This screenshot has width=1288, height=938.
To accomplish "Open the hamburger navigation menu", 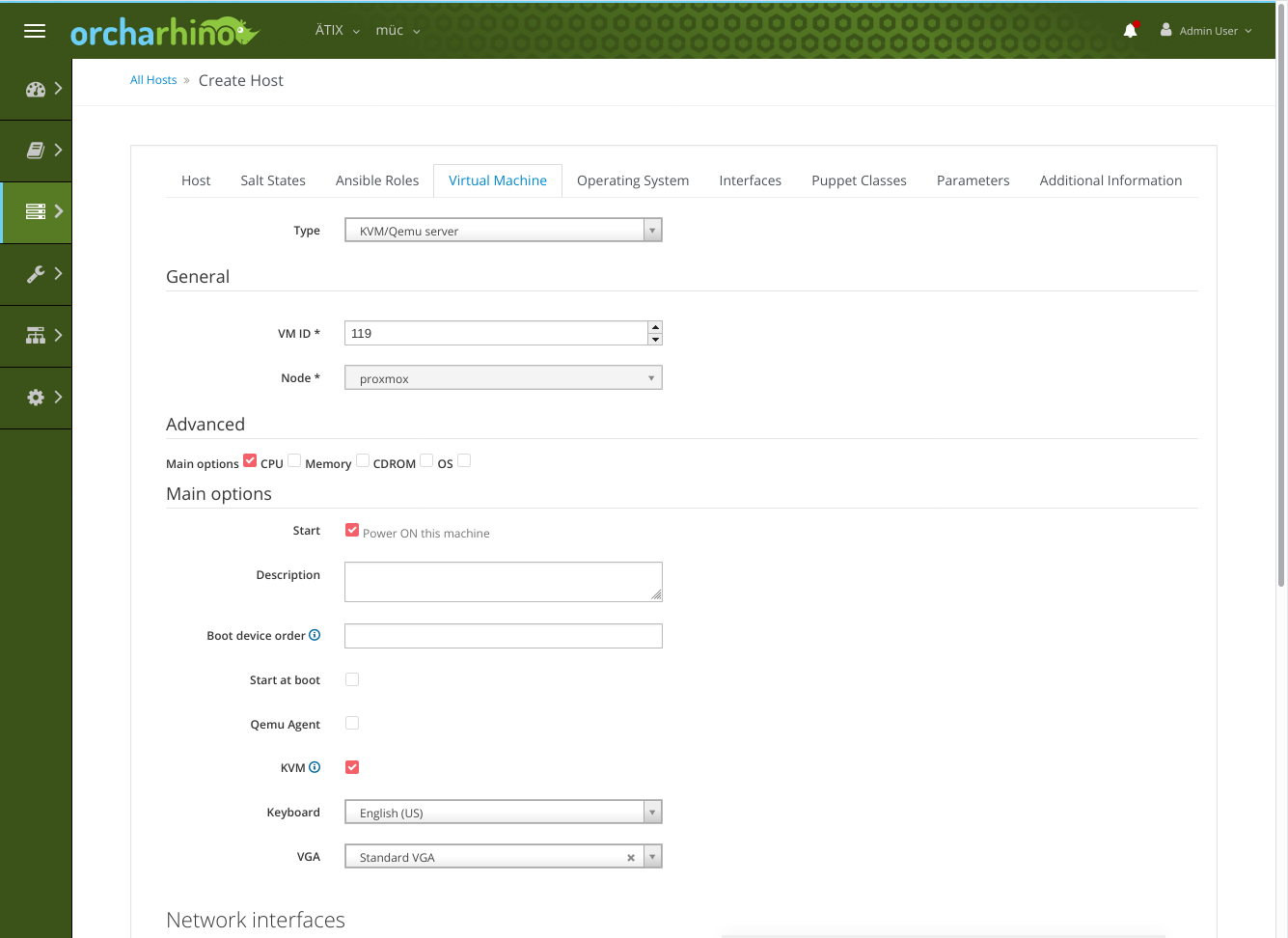I will (35, 31).
